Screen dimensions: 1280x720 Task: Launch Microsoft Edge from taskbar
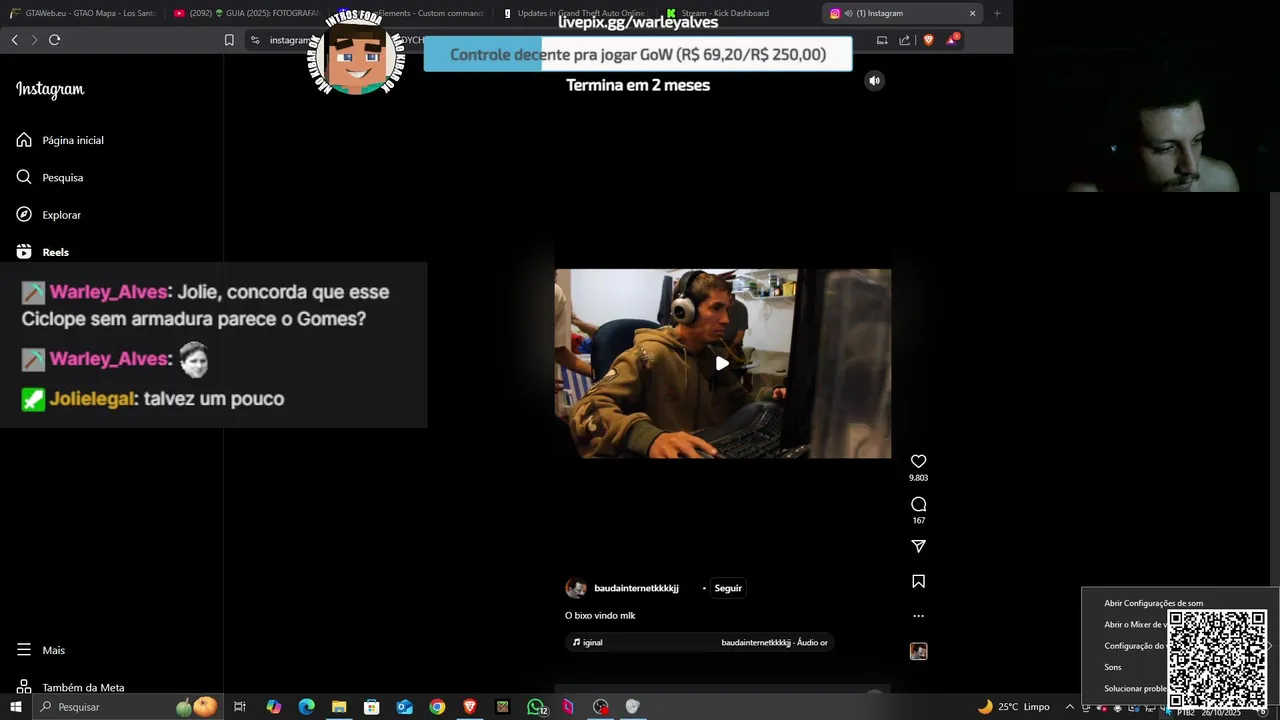[x=306, y=707]
